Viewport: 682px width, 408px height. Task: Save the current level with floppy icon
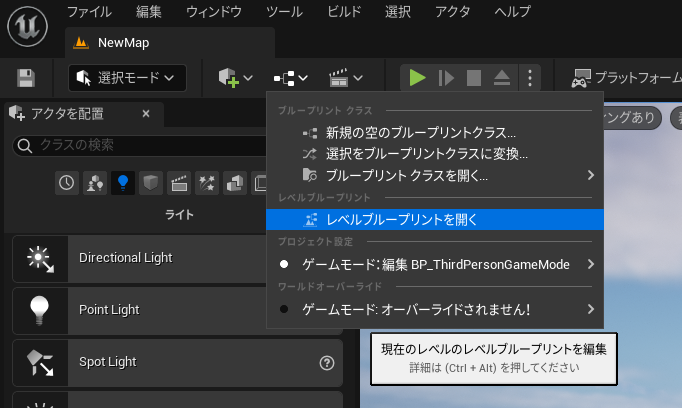[26, 78]
